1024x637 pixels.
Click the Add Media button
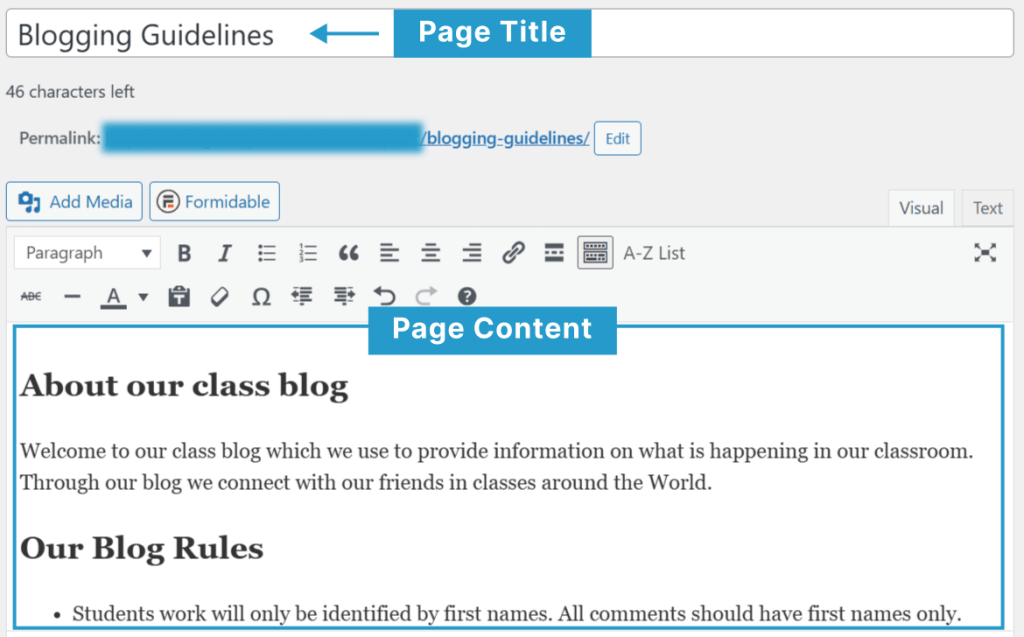(74, 201)
